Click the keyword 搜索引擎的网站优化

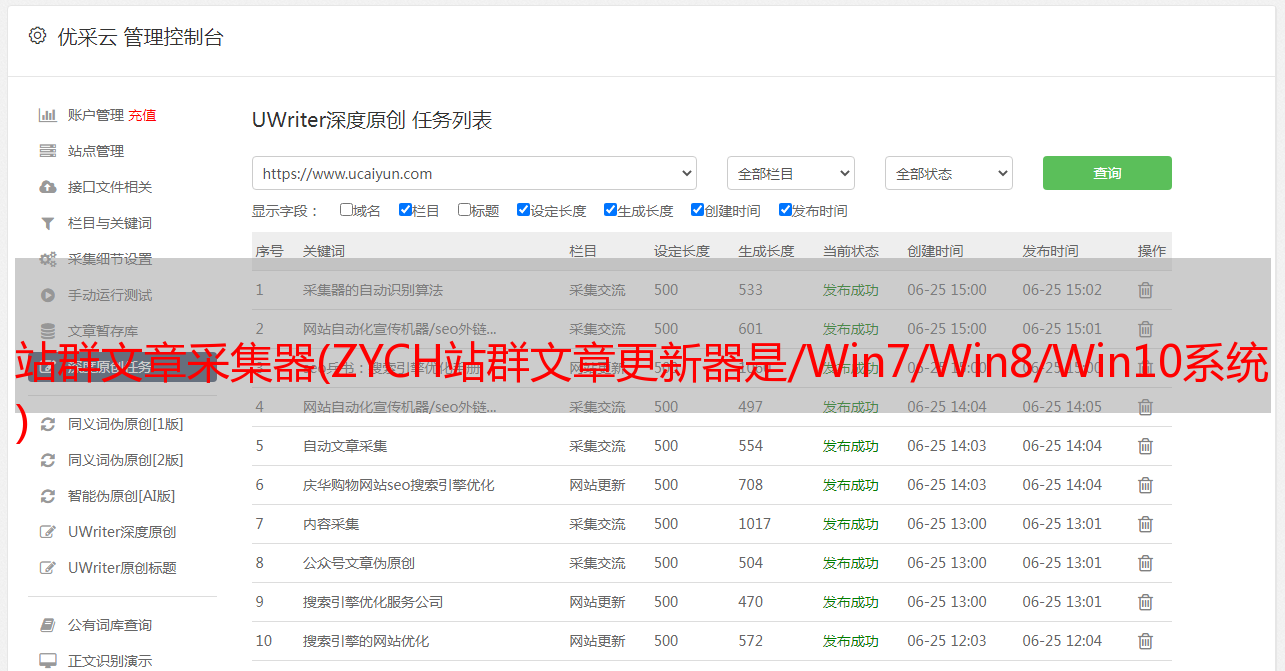click(x=366, y=641)
